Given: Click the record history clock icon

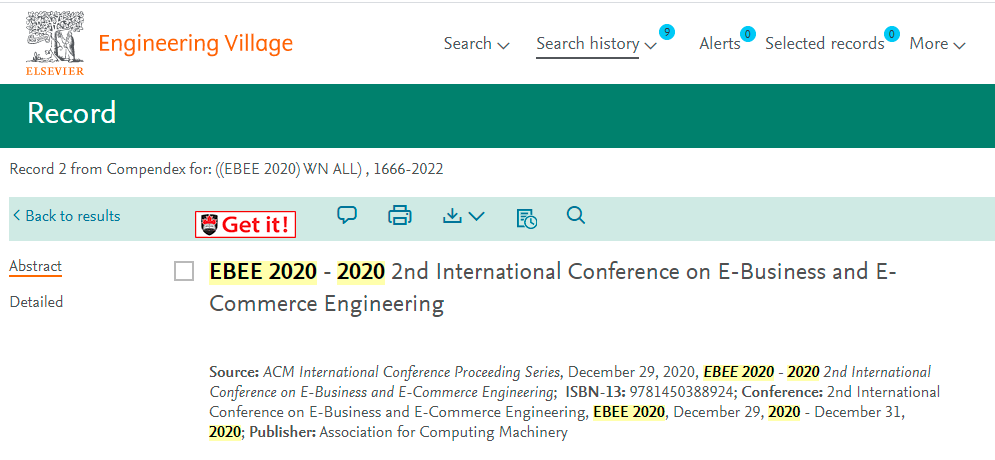Looking at the screenshot, I should point(527,218).
